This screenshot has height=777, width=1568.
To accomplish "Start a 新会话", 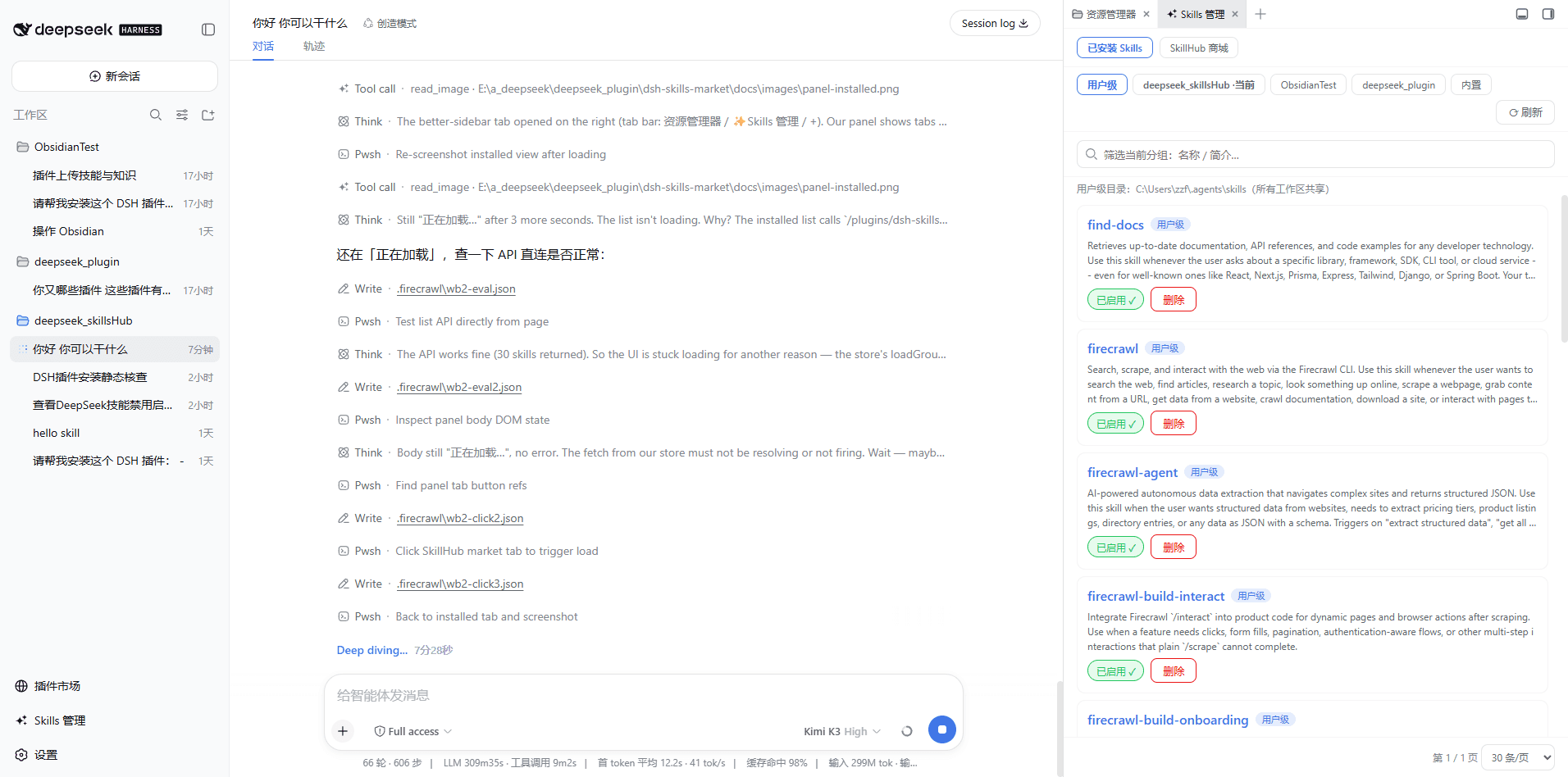I will pyautogui.click(x=115, y=76).
